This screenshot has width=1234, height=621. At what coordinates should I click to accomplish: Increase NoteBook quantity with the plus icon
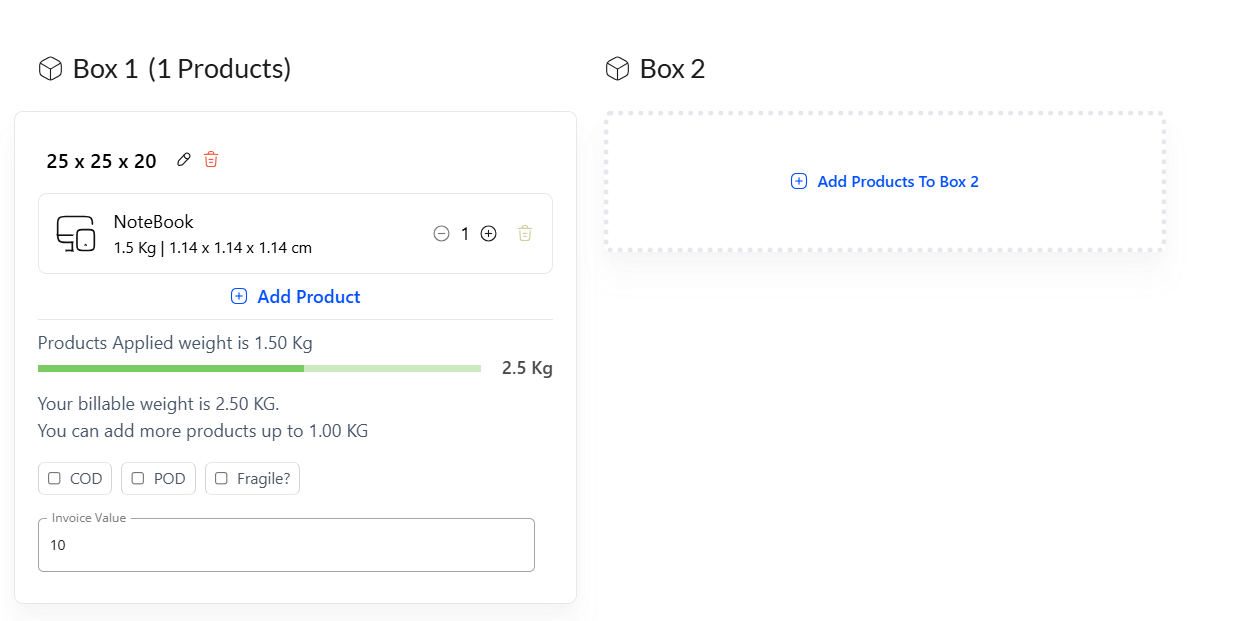click(x=488, y=234)
